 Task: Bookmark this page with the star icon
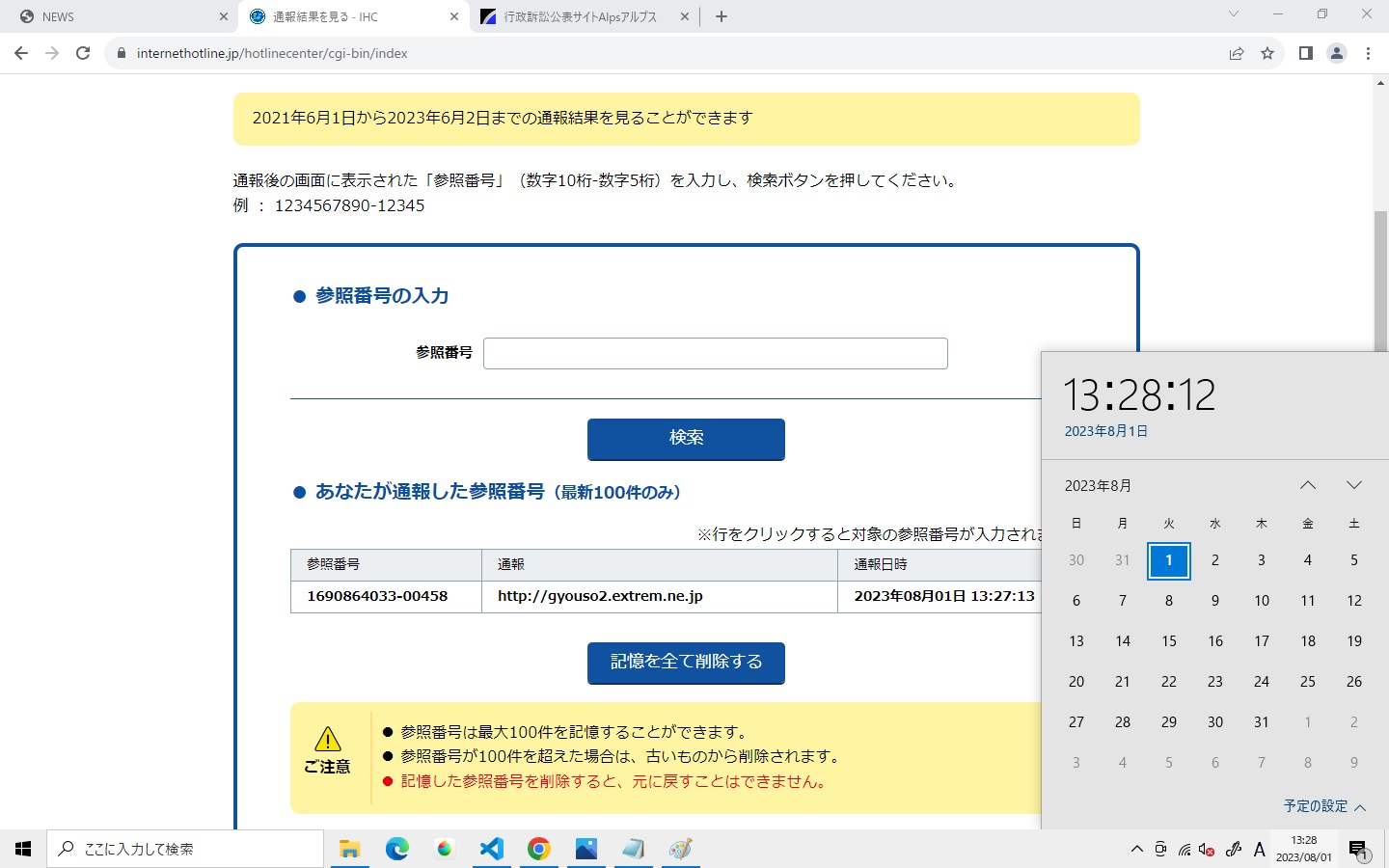pyautogui.click(x=1266, y=53)
